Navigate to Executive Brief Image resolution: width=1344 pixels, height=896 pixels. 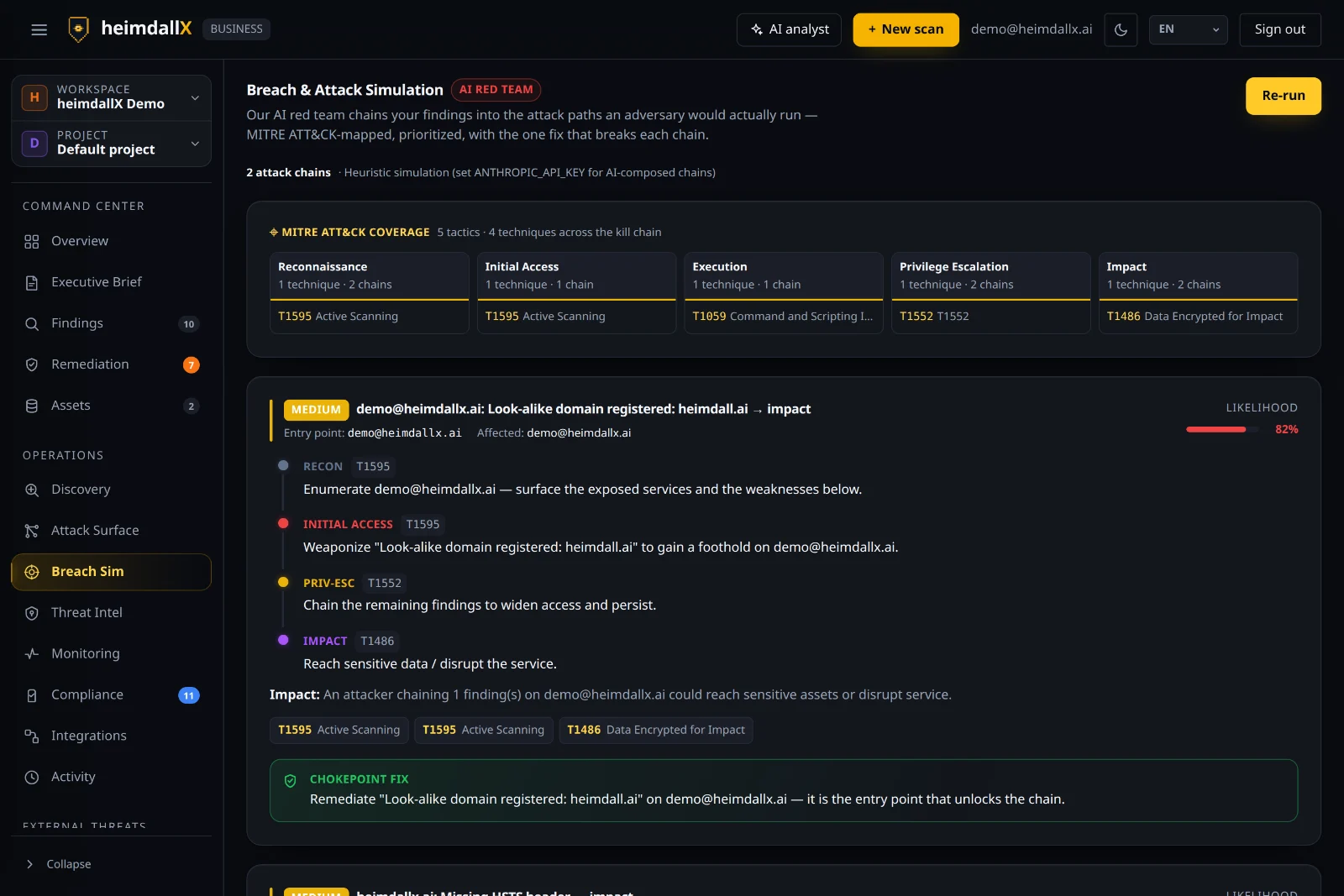point(111,282)
